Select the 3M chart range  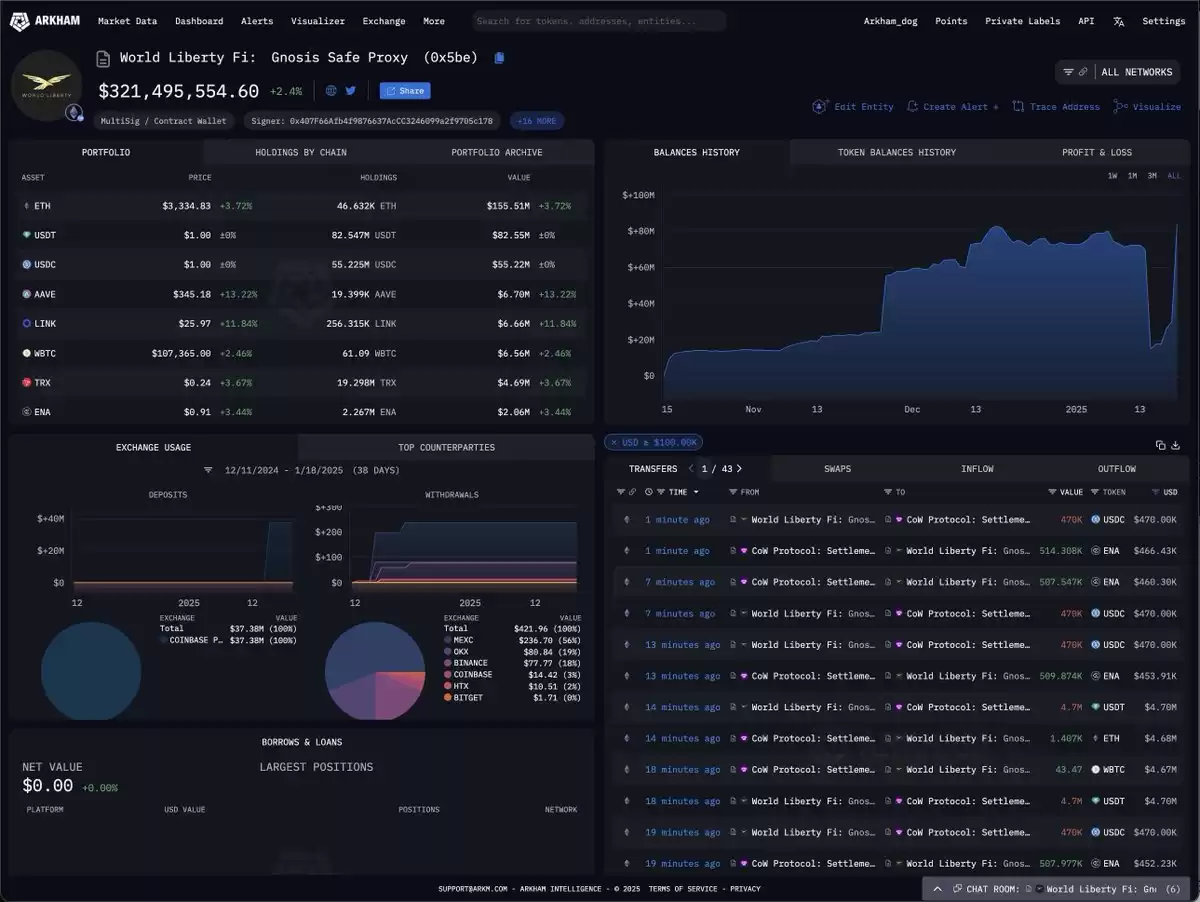coord(1152,176)
